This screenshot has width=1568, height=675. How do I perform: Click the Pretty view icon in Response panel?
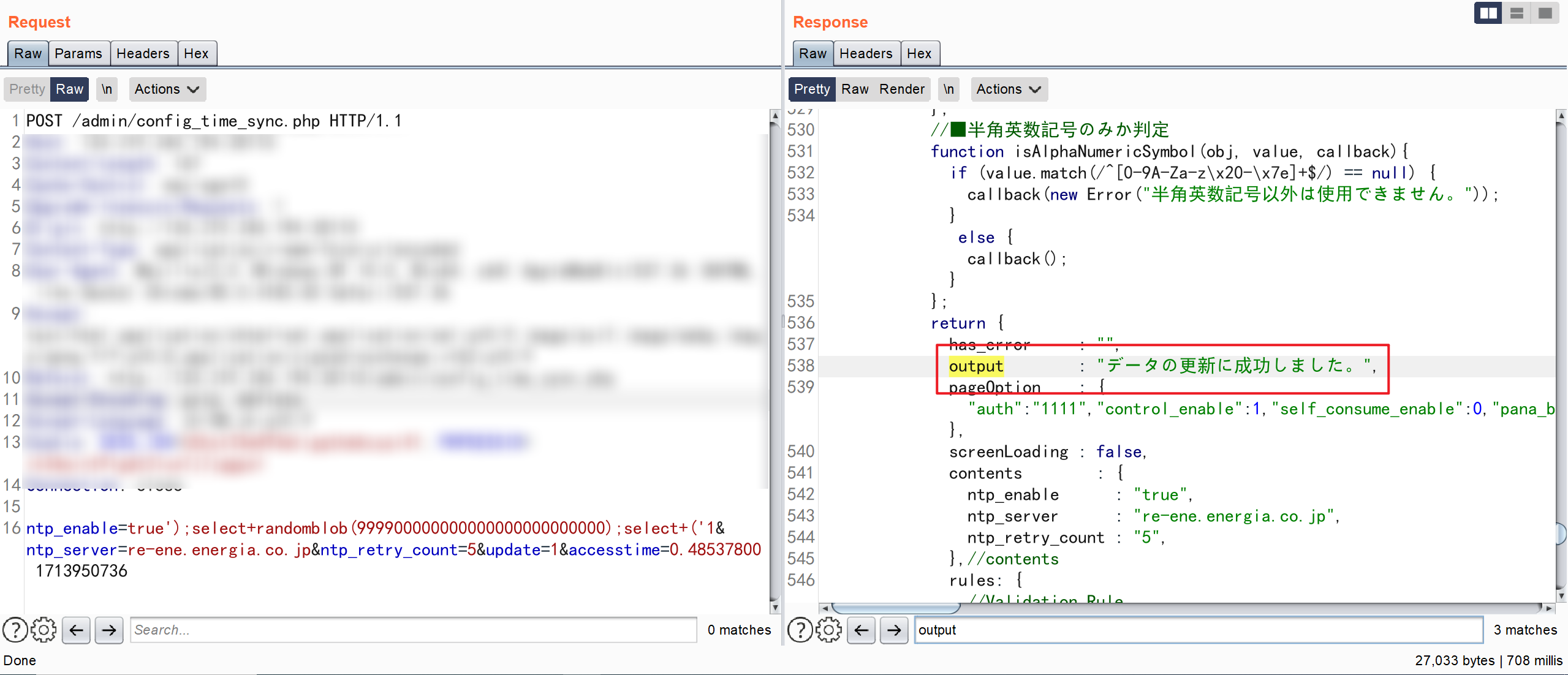812,89
